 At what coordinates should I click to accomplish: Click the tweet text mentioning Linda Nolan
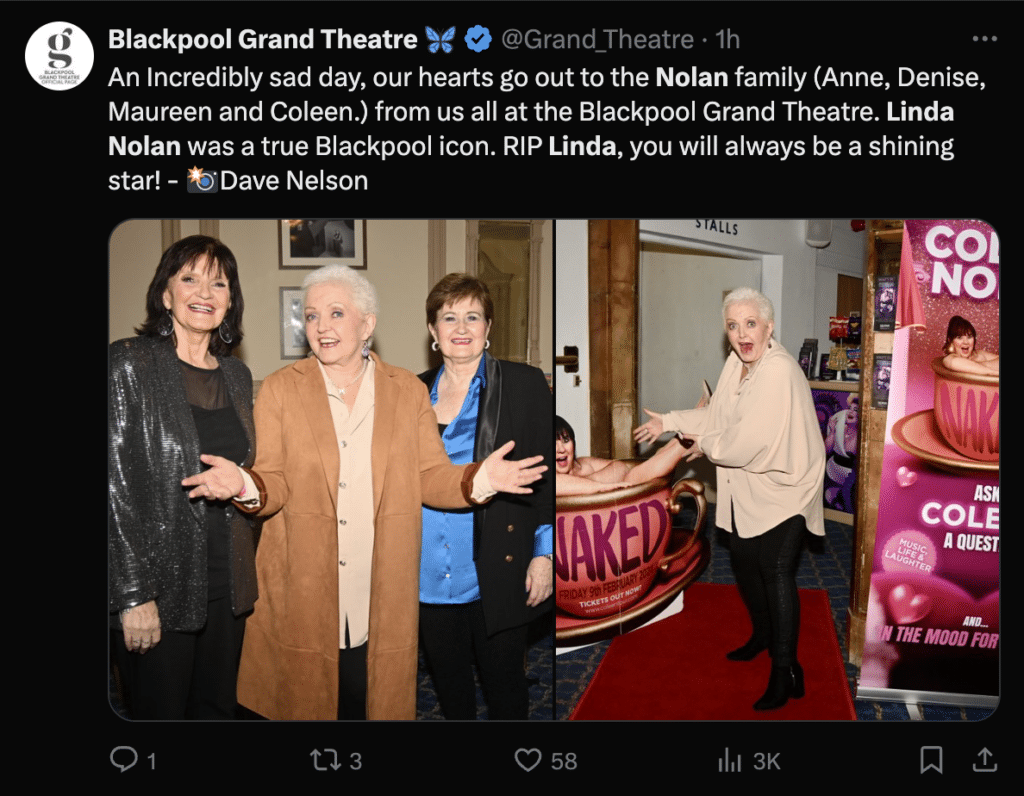pos(547,129)
